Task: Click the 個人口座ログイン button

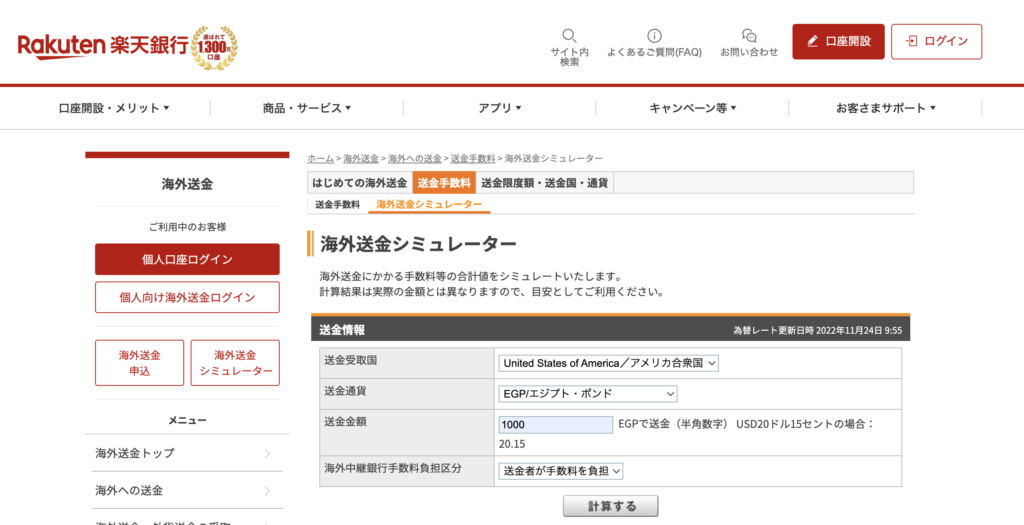Action: tap(187, 259)
